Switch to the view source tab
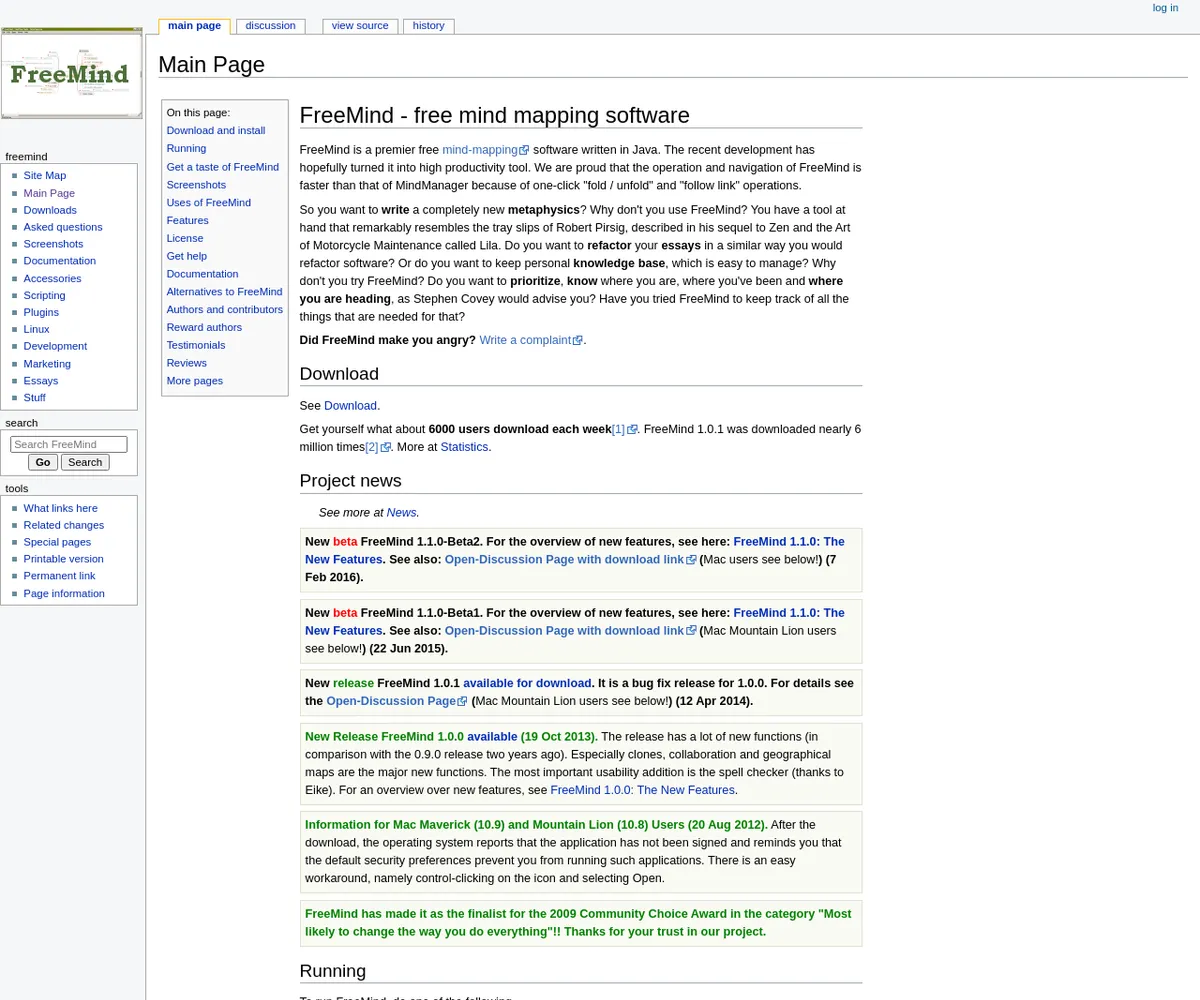This screenshot has height=1000, width=1200. click(x=359, y=26)
